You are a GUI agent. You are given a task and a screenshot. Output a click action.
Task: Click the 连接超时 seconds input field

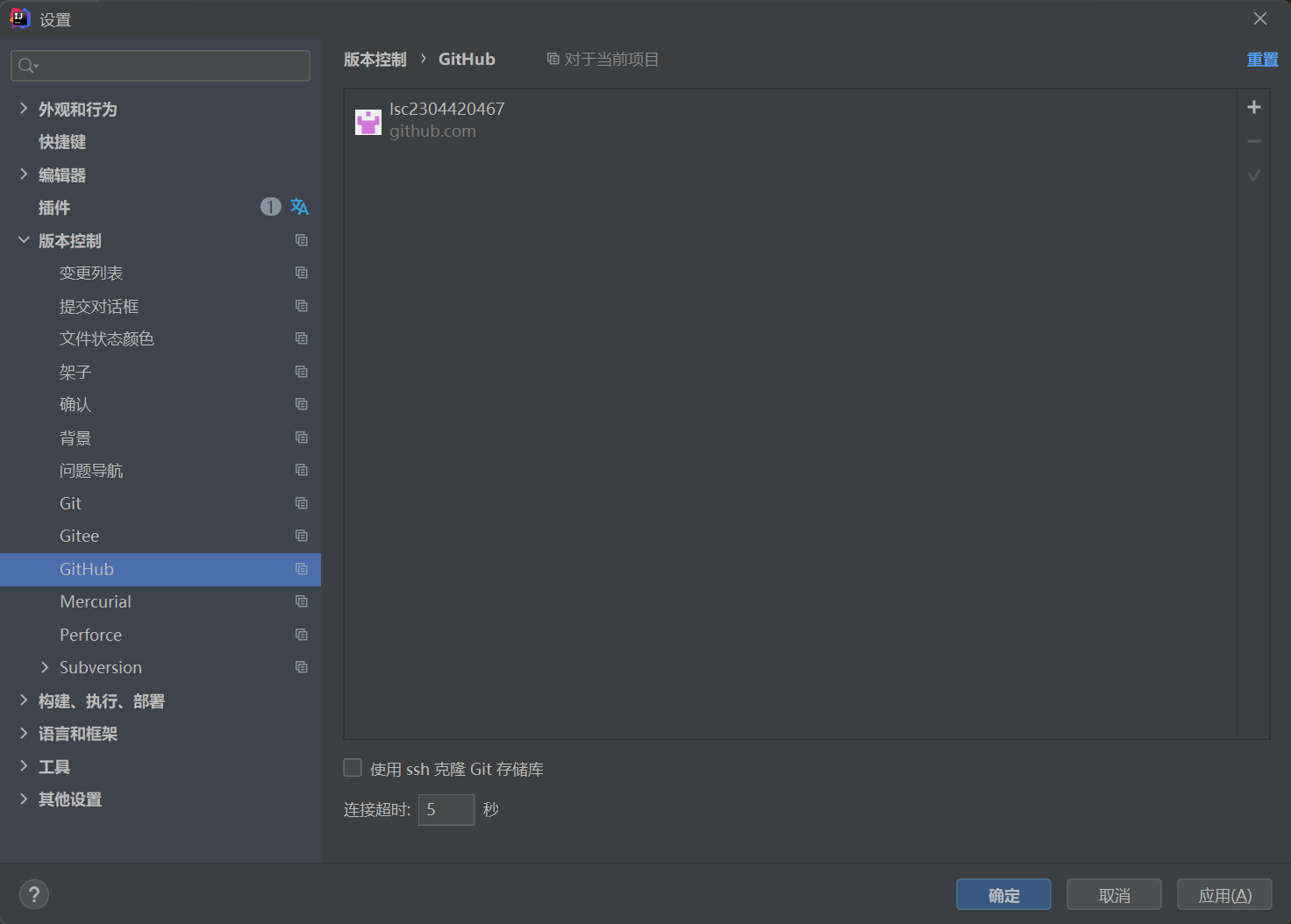[446, 809]
